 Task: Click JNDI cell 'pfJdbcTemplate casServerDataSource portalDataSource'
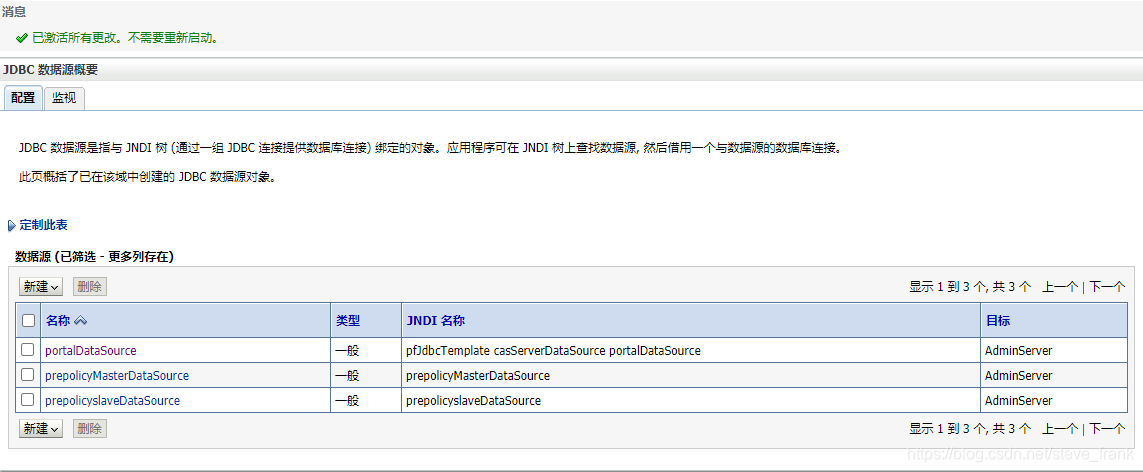(553, 350)
